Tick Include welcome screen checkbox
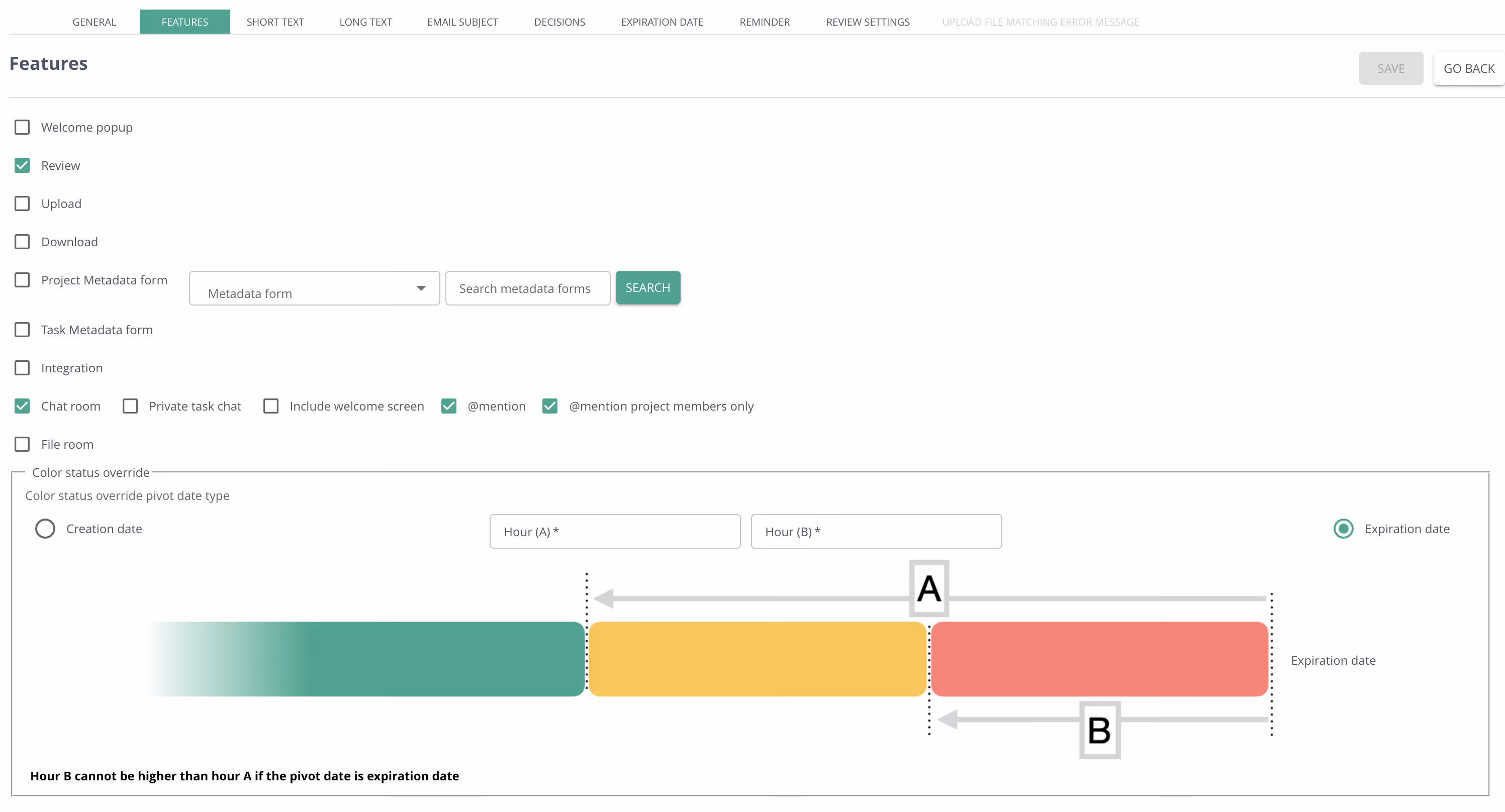Image resolution: width=1505 pixels, height=812 pixels. [x=271, y=406]
